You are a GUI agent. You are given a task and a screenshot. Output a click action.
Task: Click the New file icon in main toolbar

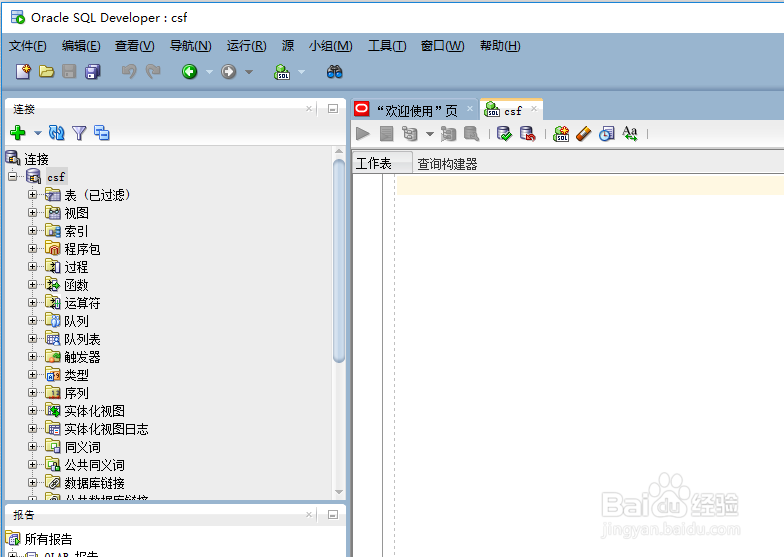(x=23, y=72)
